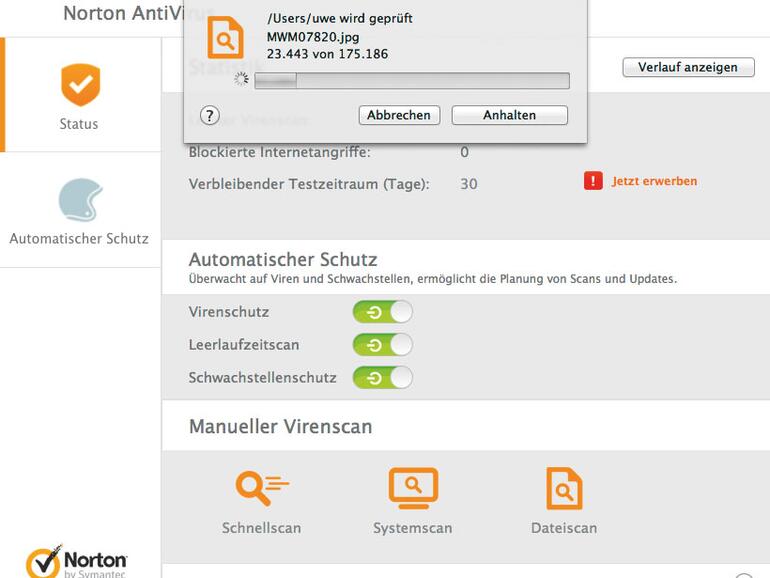Screen dimensions: 770x578
Task: Toggle the Leerlaufzeitscan switch
Action: (x=383, y=345)
